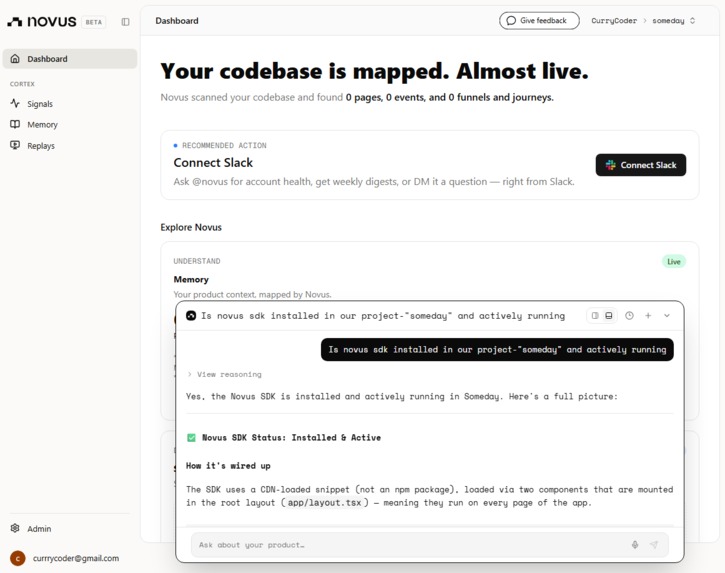This screenshot has height=573, width=725.
Task: Click the Give feedback button
Action: (x=539, y=20)
